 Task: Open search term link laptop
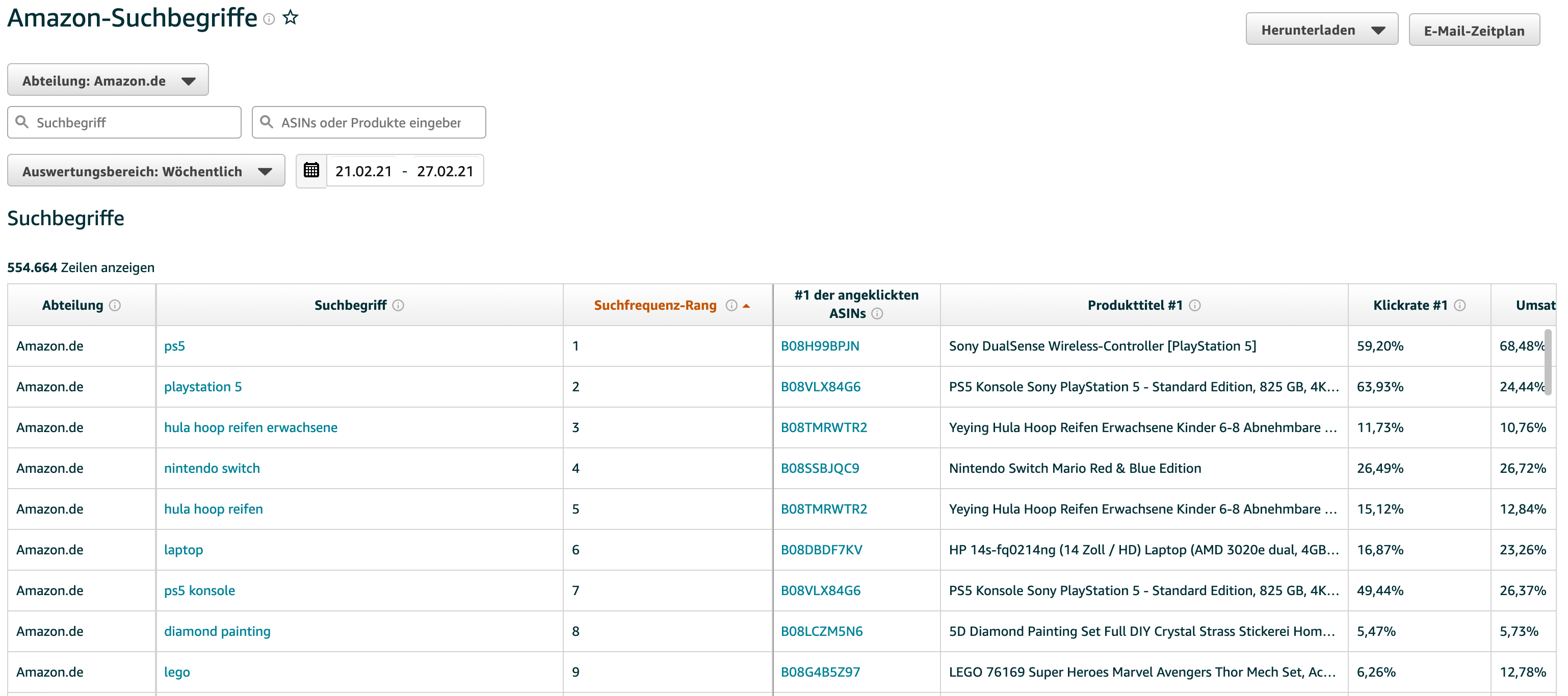pyautogui.click(x=183, y=550)
